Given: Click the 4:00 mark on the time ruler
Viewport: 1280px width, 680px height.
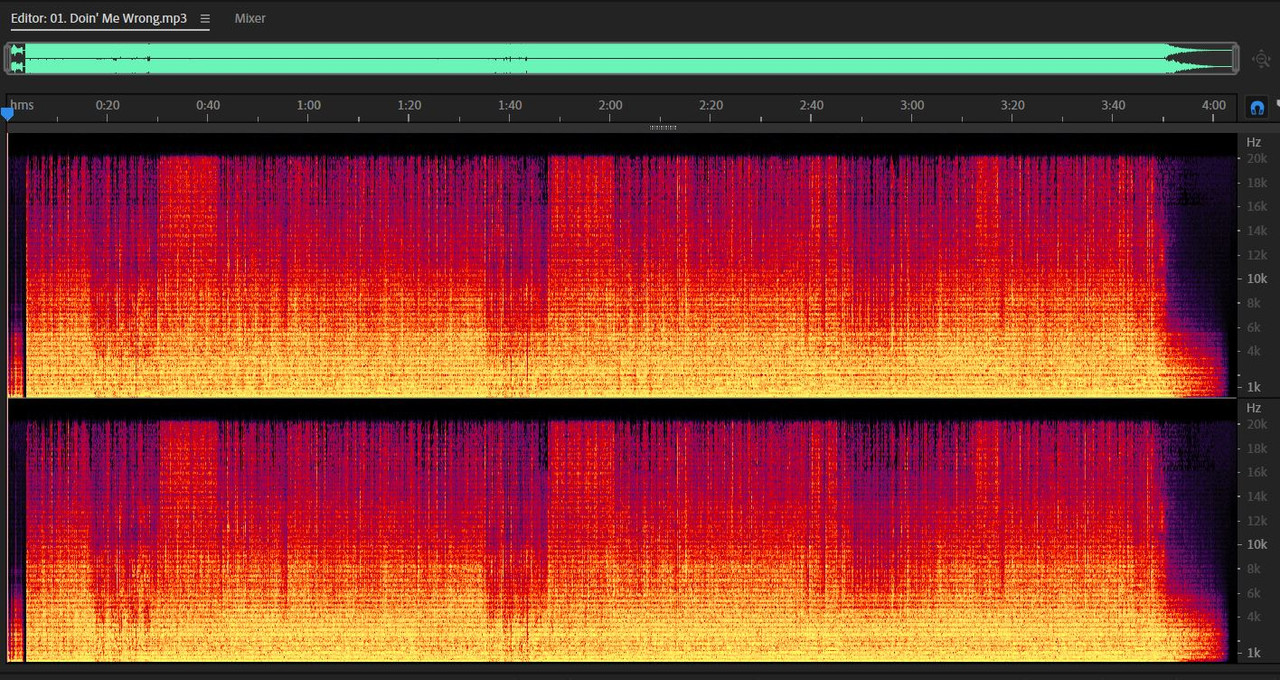Looking at the screenshot, I should pos(1214,105).
